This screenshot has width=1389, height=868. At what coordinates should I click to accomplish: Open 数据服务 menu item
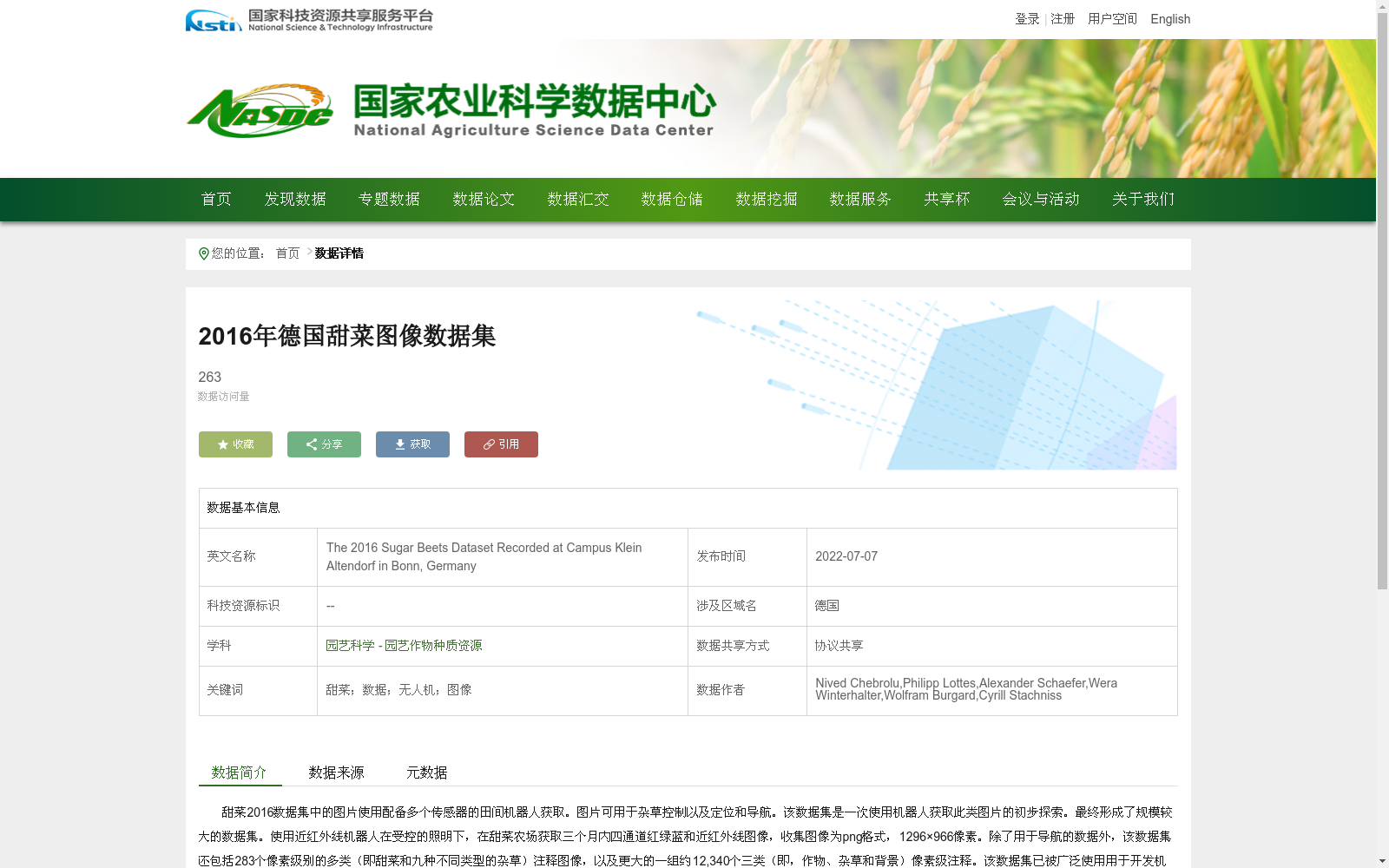[x=860, y=200]
